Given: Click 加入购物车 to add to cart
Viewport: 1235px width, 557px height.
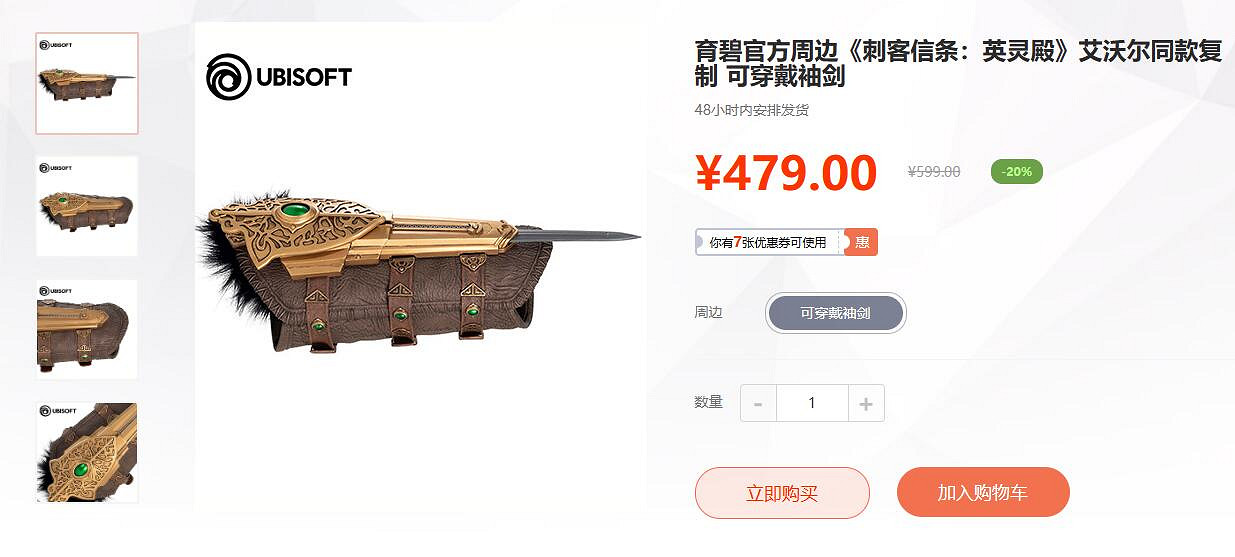Looking at the screenshot, I should point(983,493).
